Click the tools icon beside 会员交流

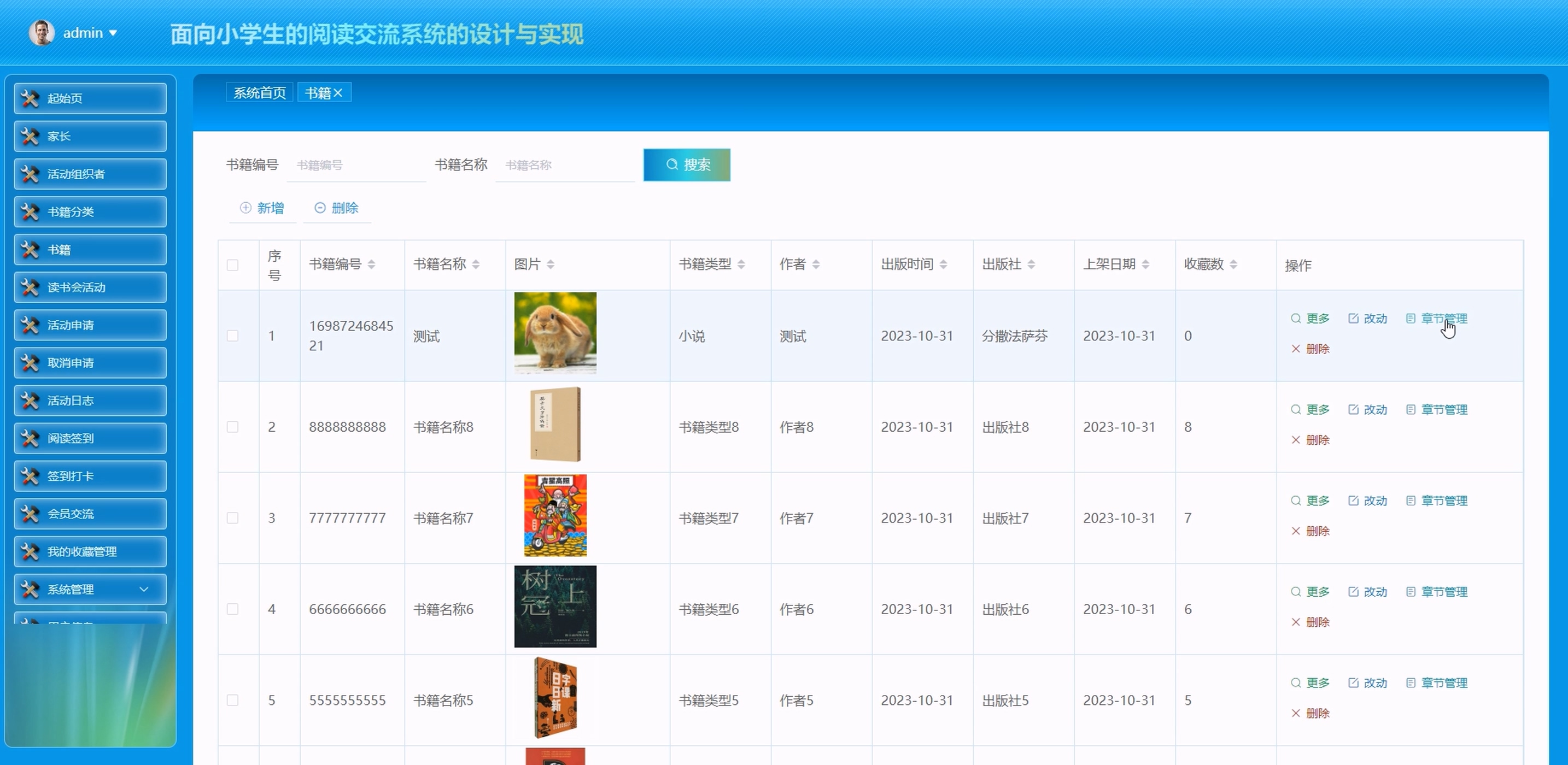coord(30,514)
